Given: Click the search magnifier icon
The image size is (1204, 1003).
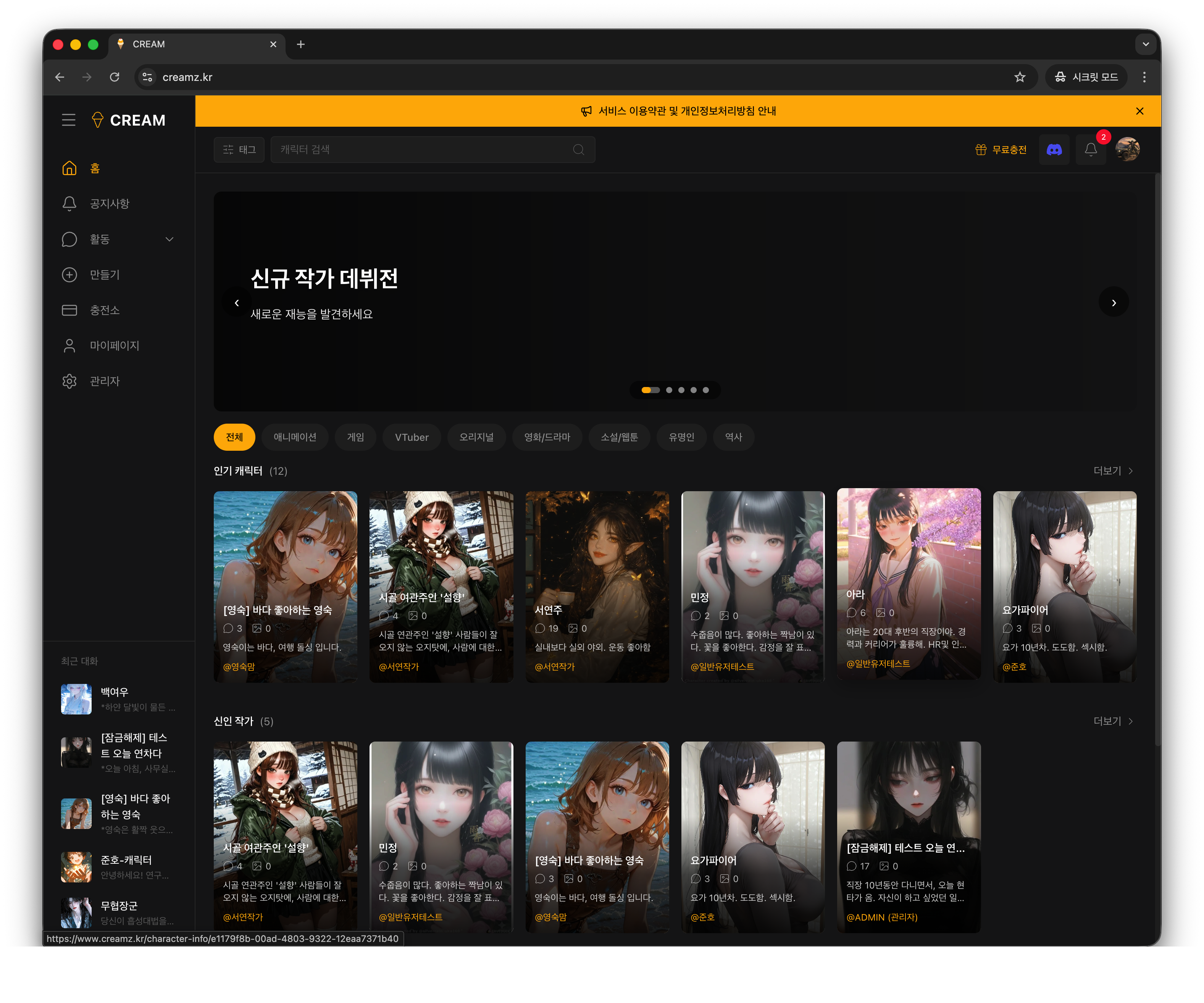Looking at the screenshot, I should point(578,150).
